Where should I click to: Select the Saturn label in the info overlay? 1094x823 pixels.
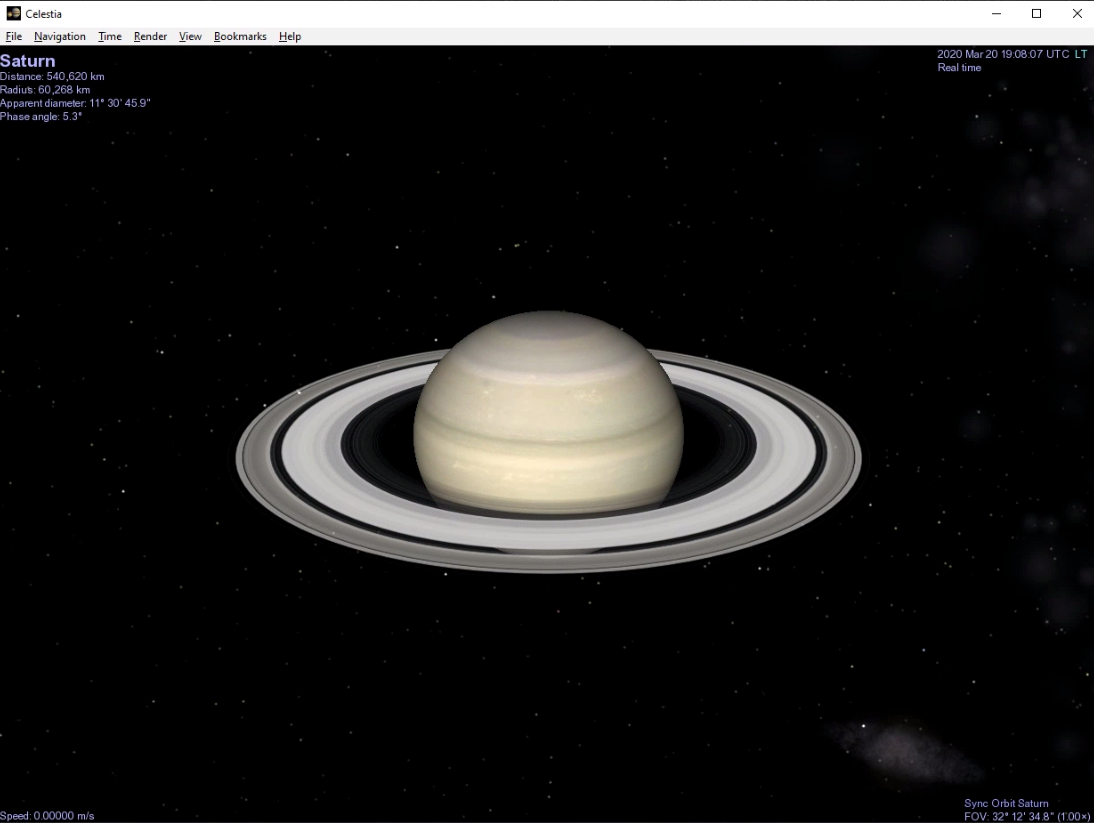point(27,61)
